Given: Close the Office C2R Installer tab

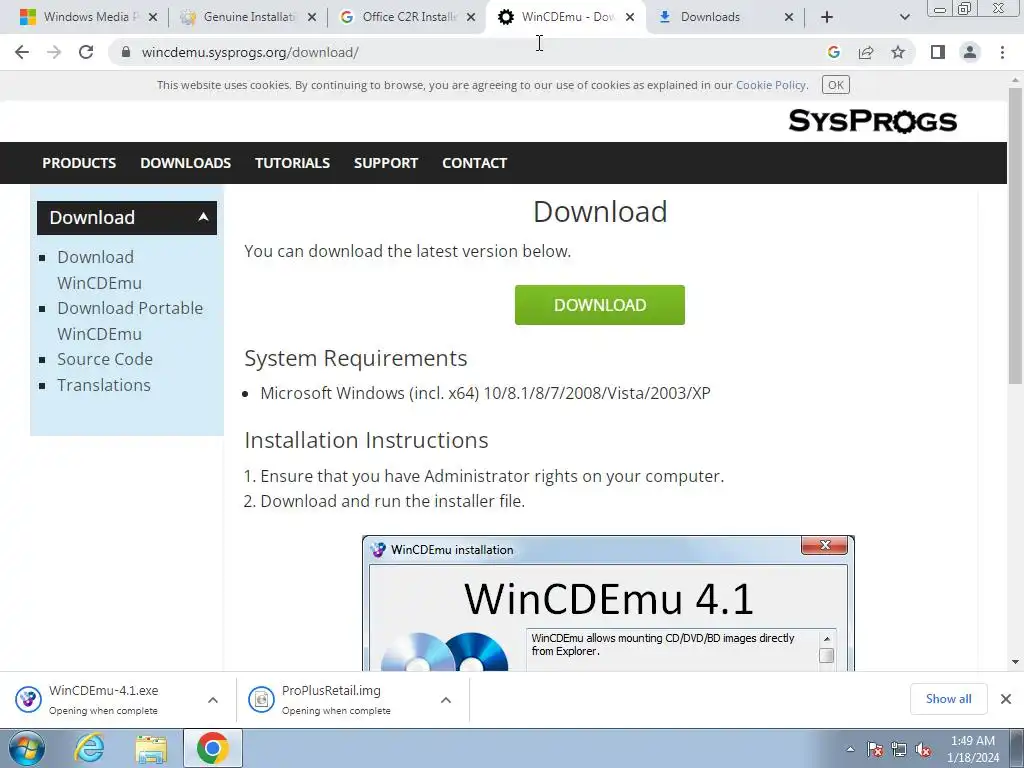Looking at the screenshot, I should click(471, 18).
